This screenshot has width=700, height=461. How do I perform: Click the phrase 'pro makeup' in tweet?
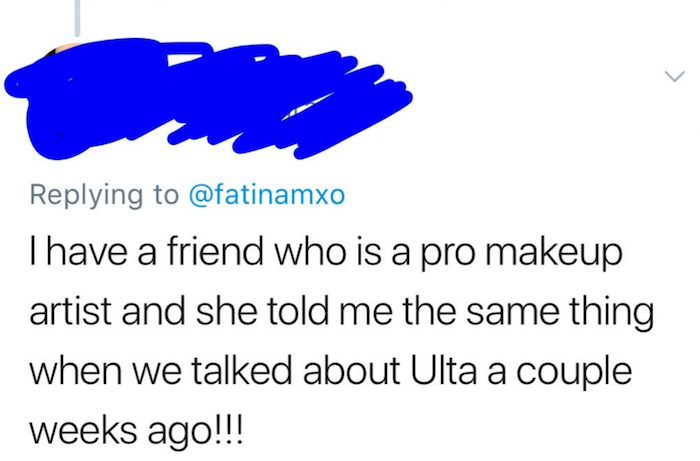pos(519,254)
